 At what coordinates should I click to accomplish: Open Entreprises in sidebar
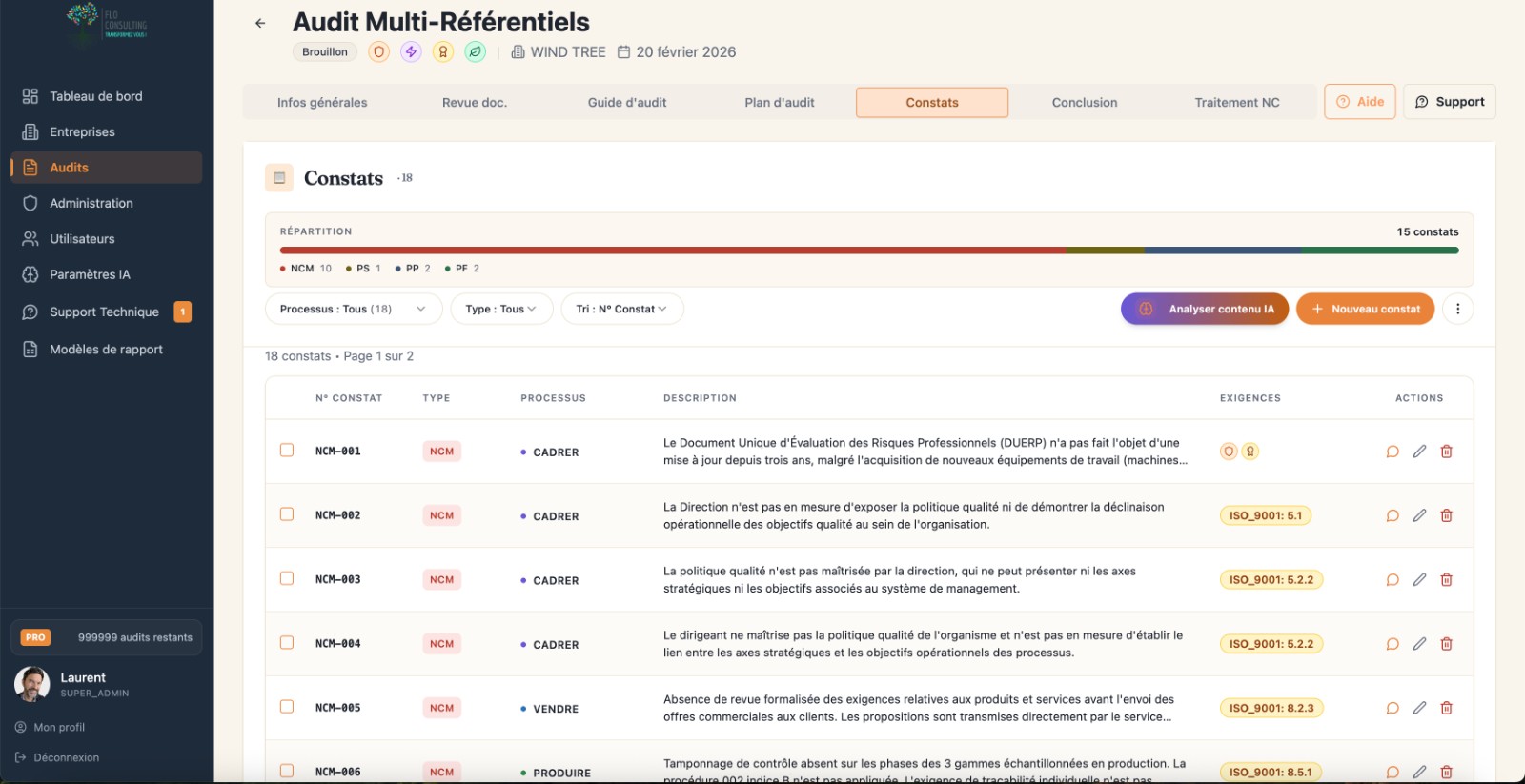(107, 131)
